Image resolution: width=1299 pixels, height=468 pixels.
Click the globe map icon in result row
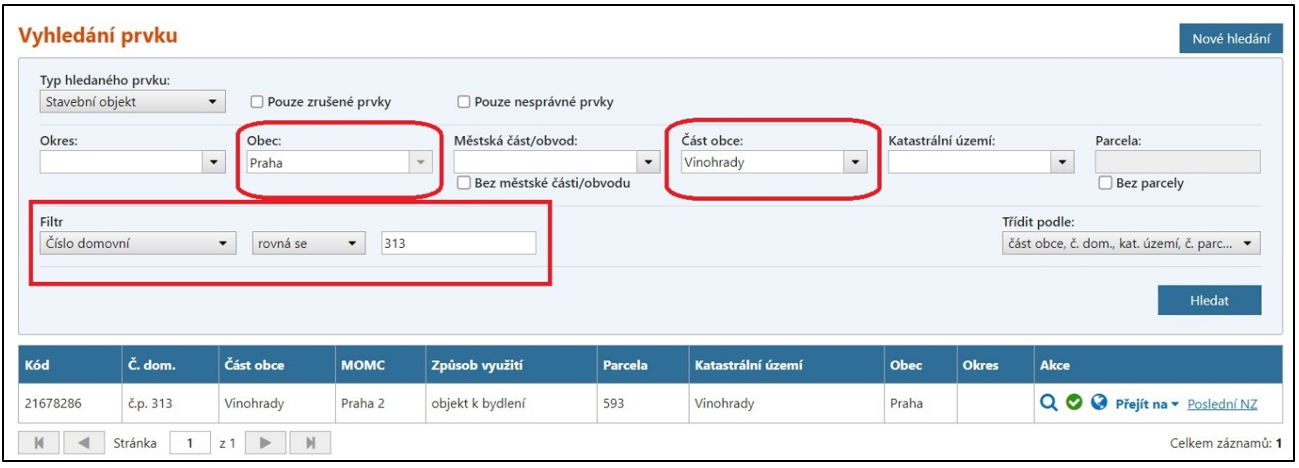(1099, 404)
